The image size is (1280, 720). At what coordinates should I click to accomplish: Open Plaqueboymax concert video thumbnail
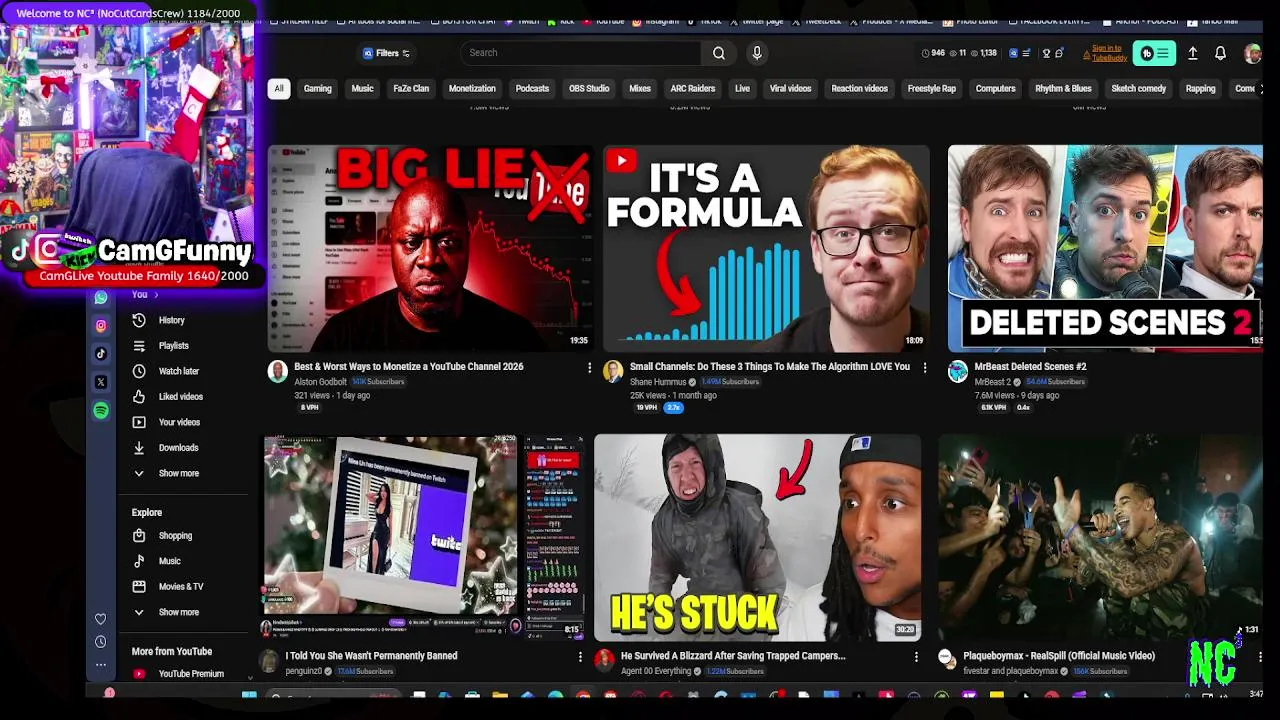pyautogui.click(x=1101, y=537)
